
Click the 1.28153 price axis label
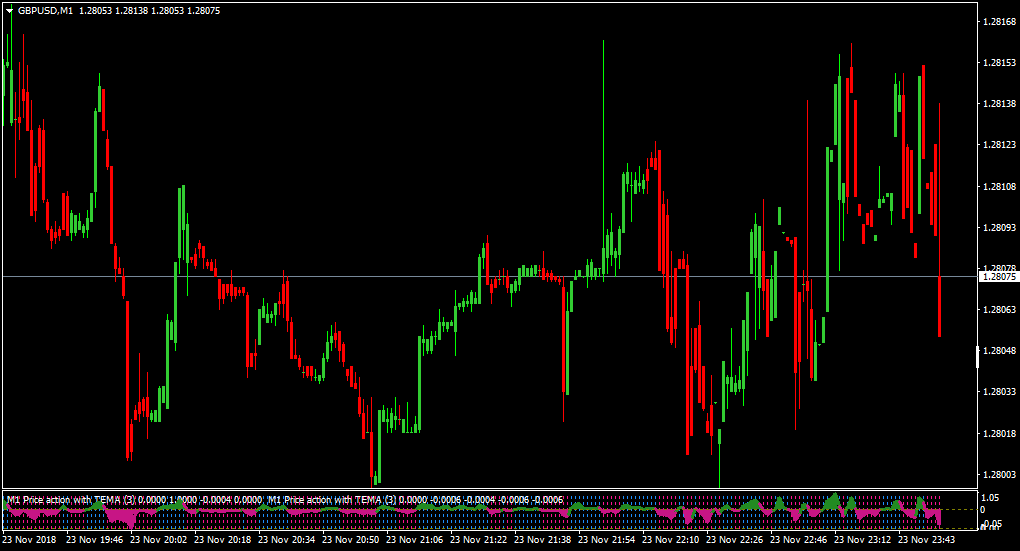click(999, 62)
